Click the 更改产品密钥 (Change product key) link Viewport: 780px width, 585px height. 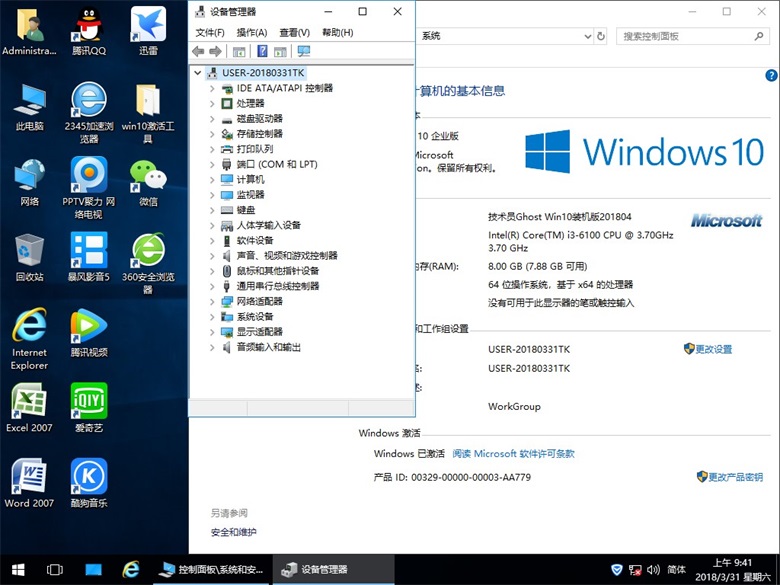click(x=735, y=477)
